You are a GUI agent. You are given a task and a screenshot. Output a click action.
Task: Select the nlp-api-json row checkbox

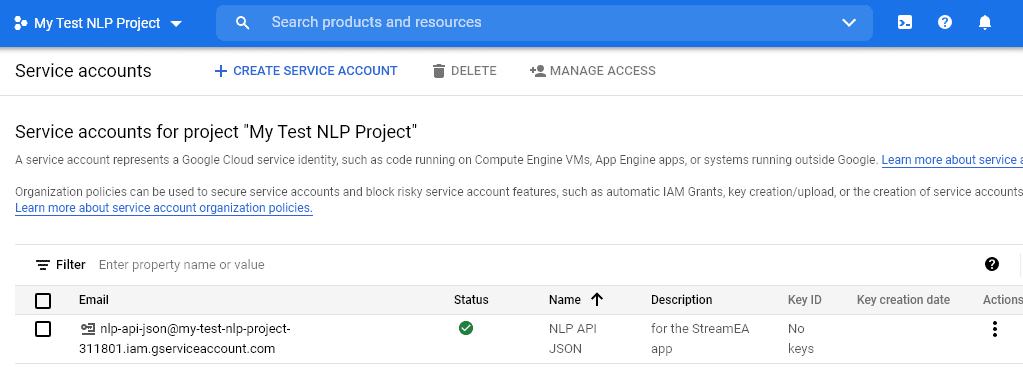[43, 329]
